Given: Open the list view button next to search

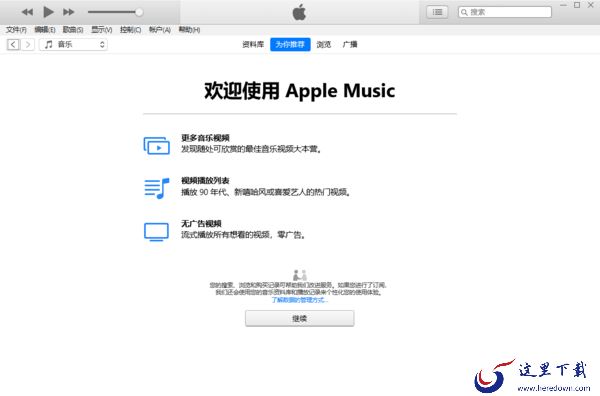Looking at the screenshot, I should pyautogui.click(x=437, y=12).
